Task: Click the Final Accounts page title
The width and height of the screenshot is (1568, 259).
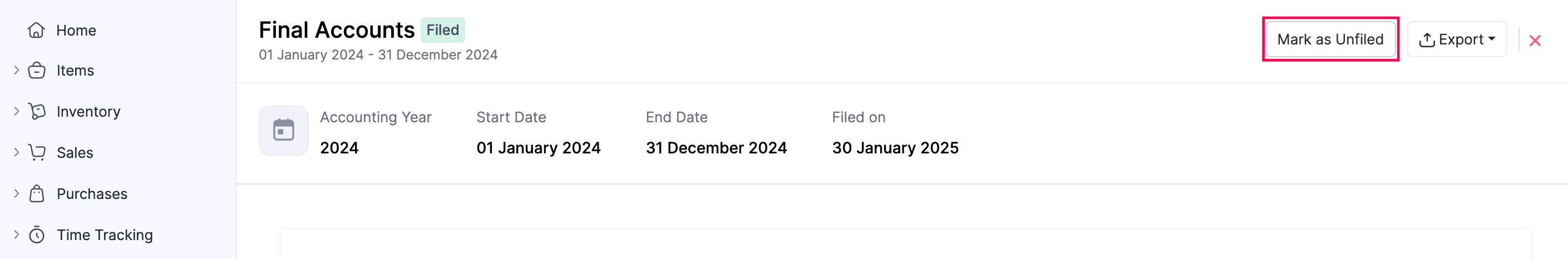Action: [x=337, y=30]
